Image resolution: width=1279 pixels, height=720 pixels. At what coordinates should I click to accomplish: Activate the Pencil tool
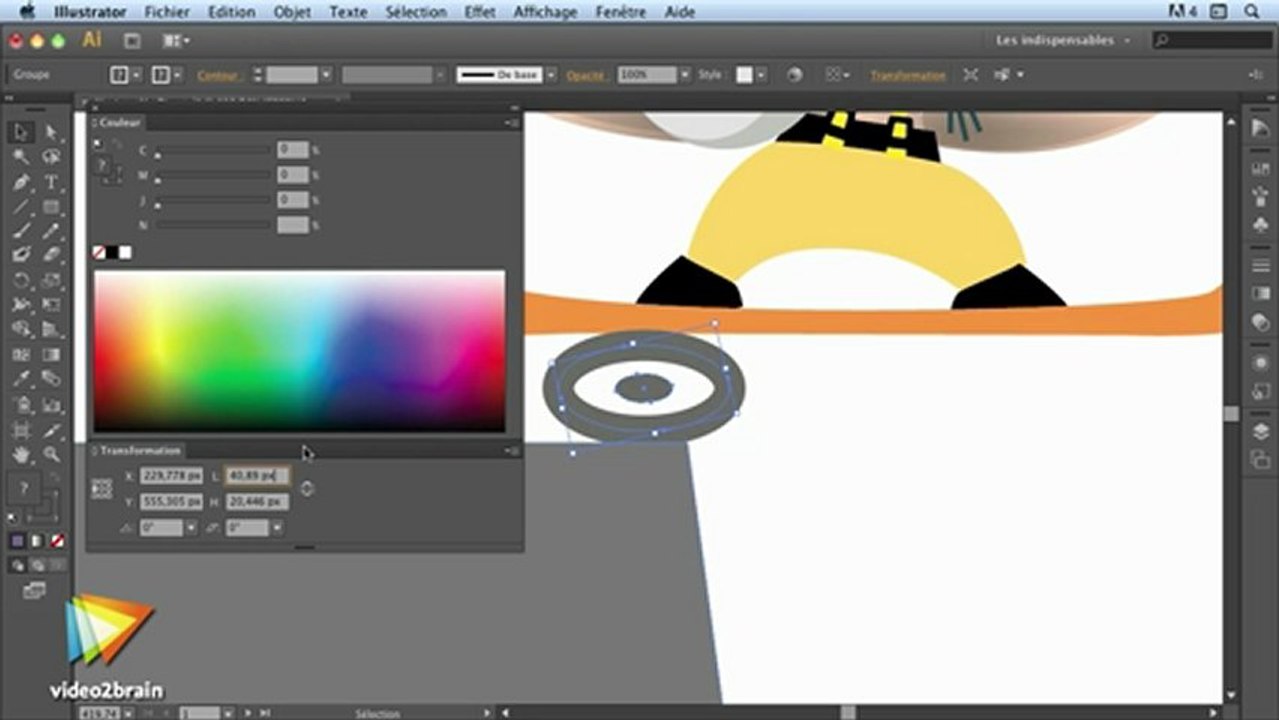pyautogui.click(x=51, y=231)
